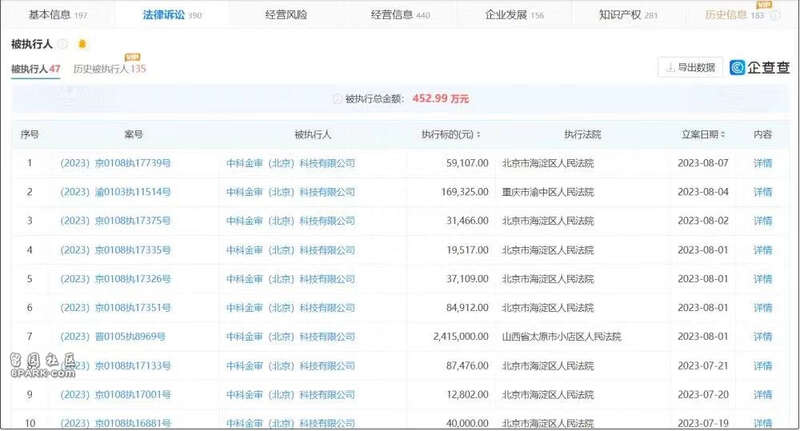800x431 pixels.
Task: Switch to the 法律诉讼 tab
Action: (x=172, y=15)
